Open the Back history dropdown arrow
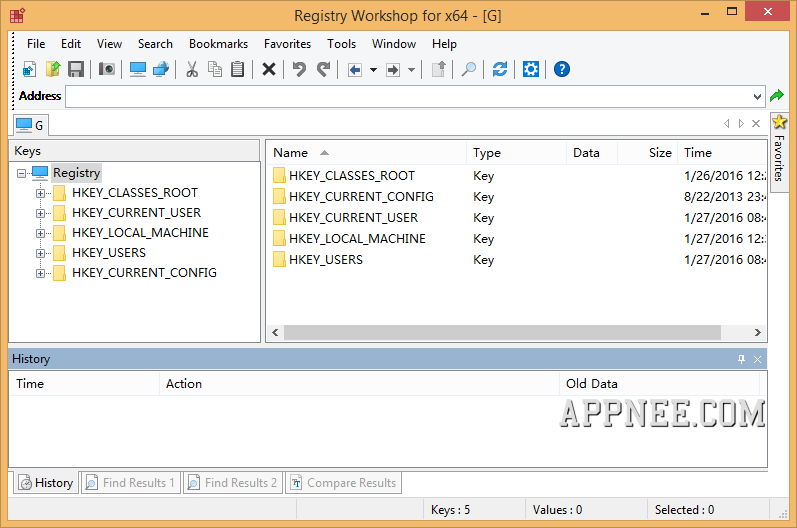Viewport: 797px width, 528px height. 373,70
